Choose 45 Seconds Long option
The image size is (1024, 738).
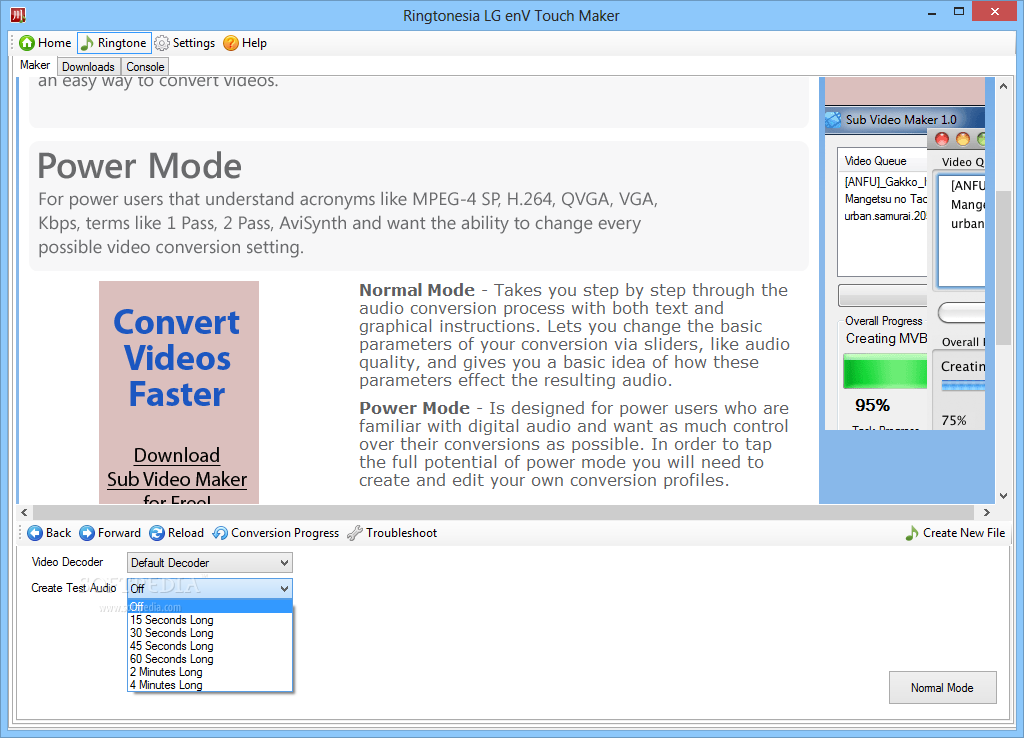pos(210,646)
